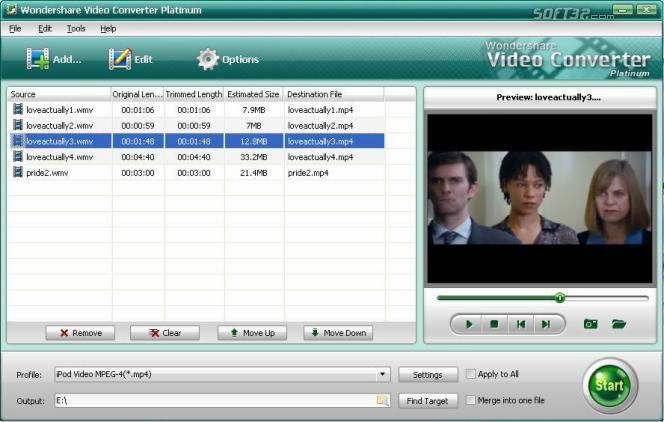Viewport: 664px width, 422px height.
Task: Click the Find Target button
Action: [428, 401]
